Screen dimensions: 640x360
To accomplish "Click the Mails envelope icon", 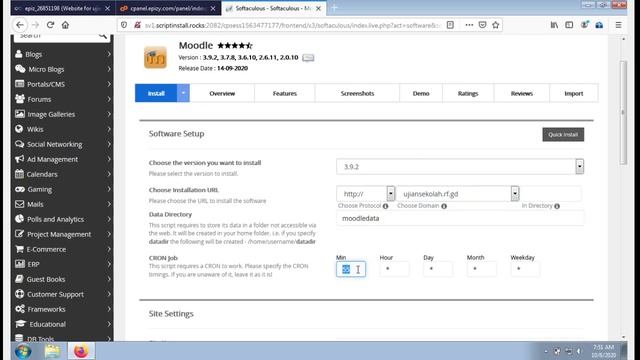I will [x=19, y=204].
